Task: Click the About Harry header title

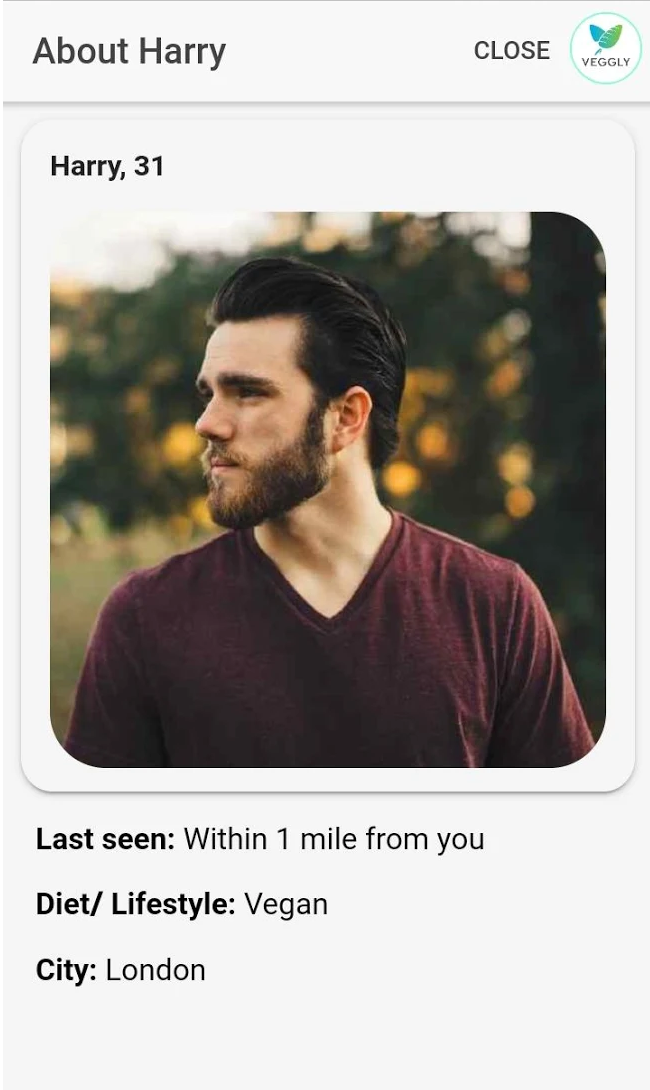Action: 129,51
